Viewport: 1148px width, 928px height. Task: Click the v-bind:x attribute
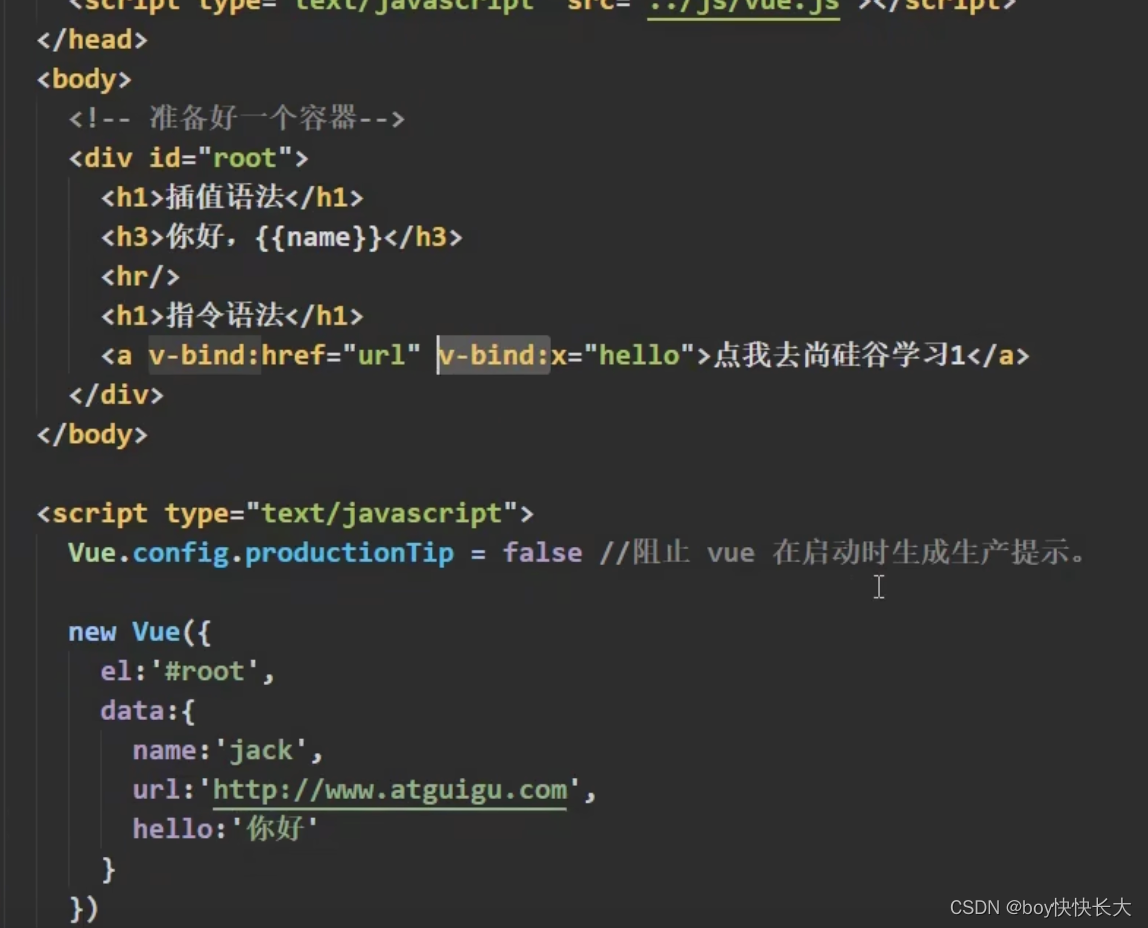[502, 356]
